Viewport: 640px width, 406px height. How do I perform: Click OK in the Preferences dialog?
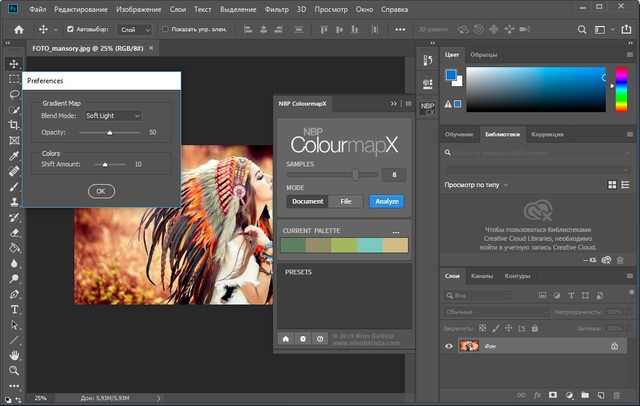click(101, 190)
